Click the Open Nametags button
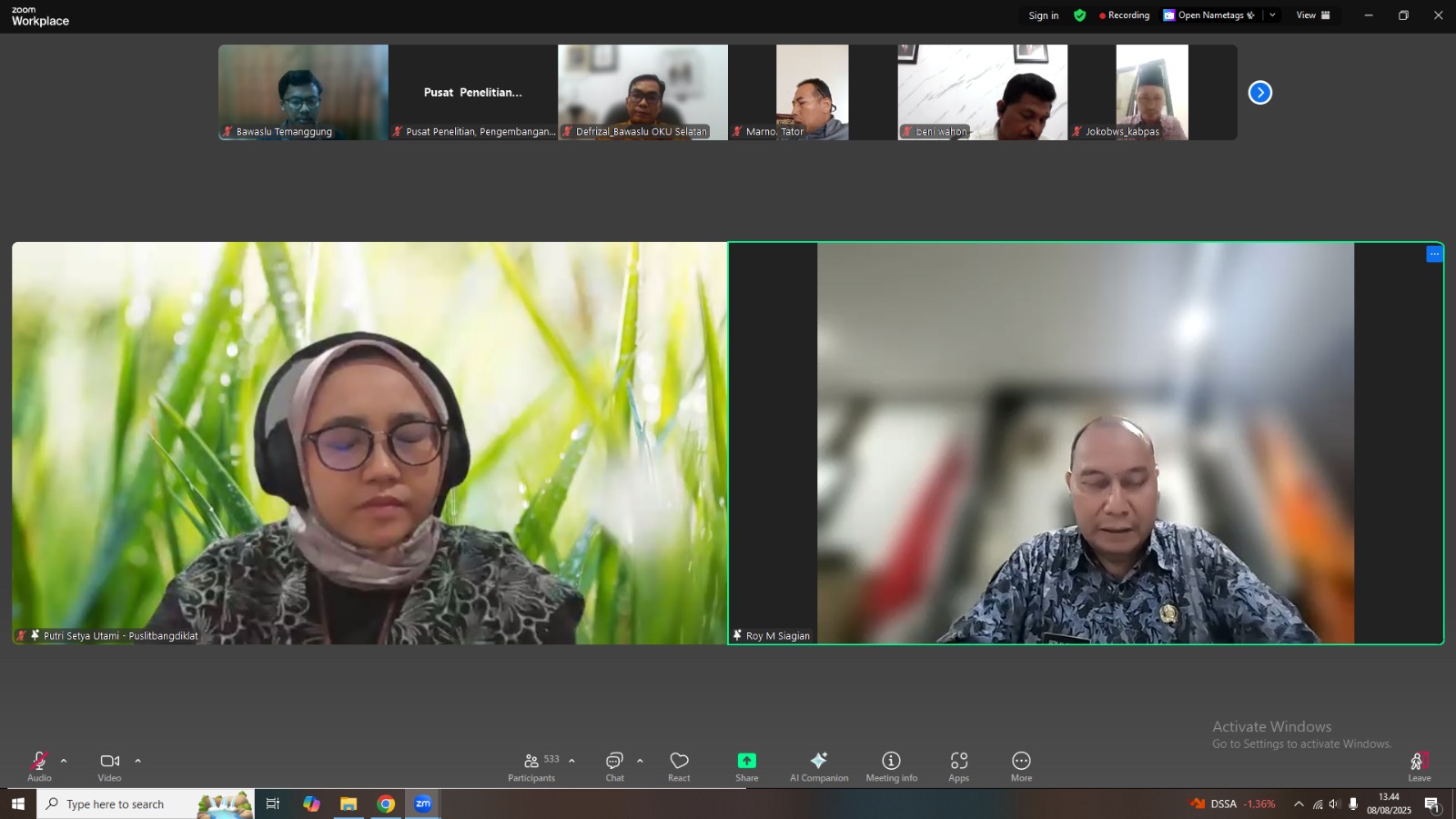The height and width of the screenshot is (819, 1456). click(x=1209, y=15)
